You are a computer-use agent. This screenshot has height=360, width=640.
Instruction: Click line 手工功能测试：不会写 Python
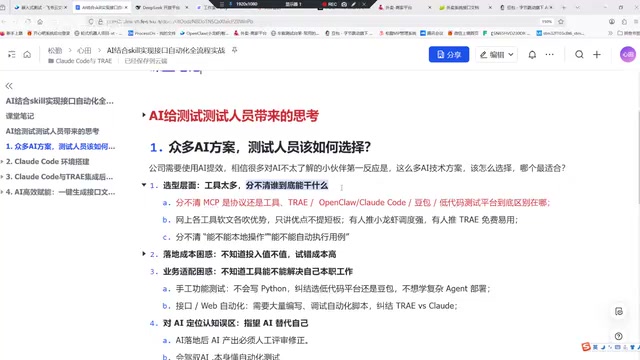[x=333, y=289]
